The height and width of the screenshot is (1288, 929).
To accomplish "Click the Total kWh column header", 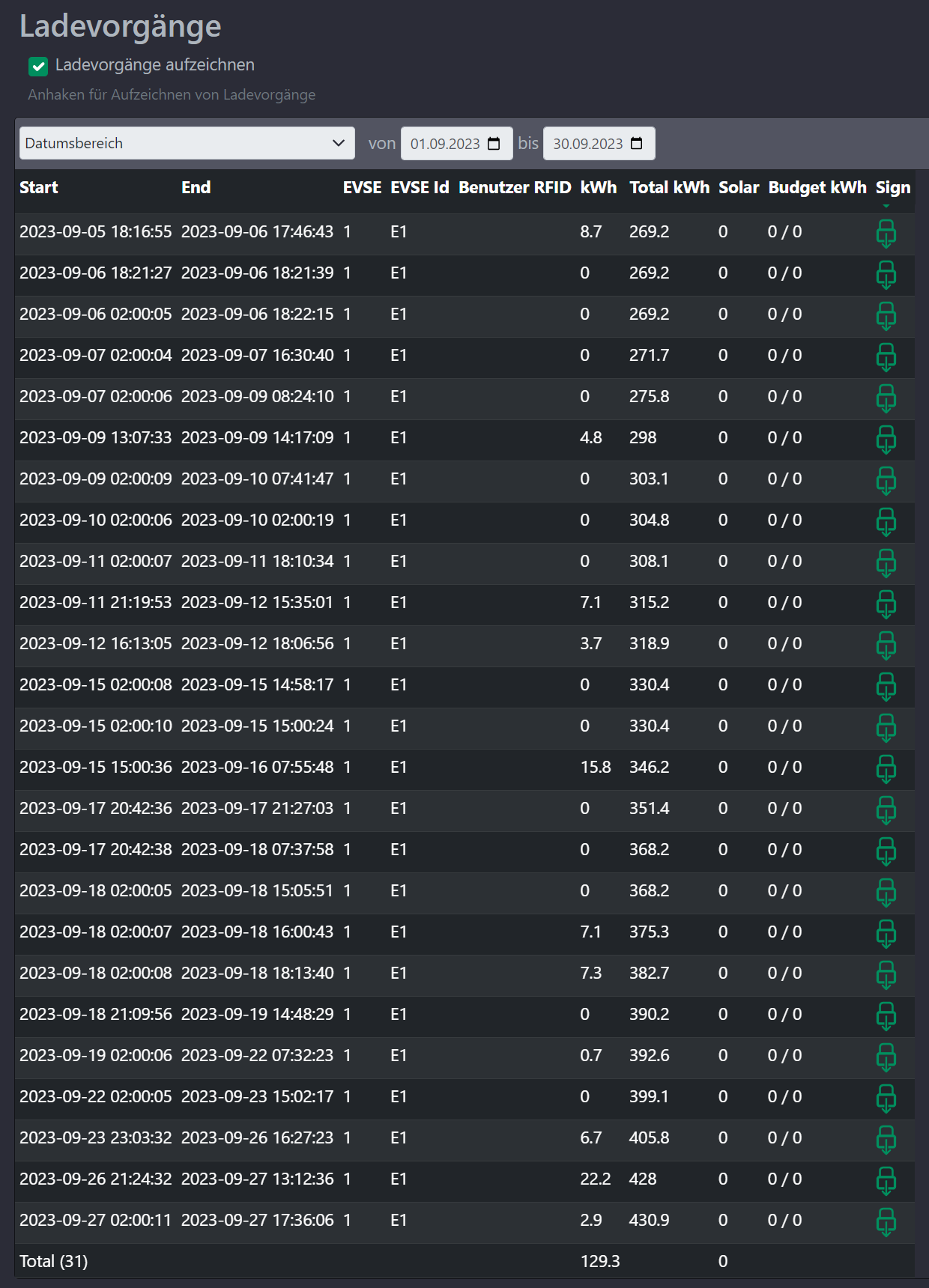I will pos(669,187).
